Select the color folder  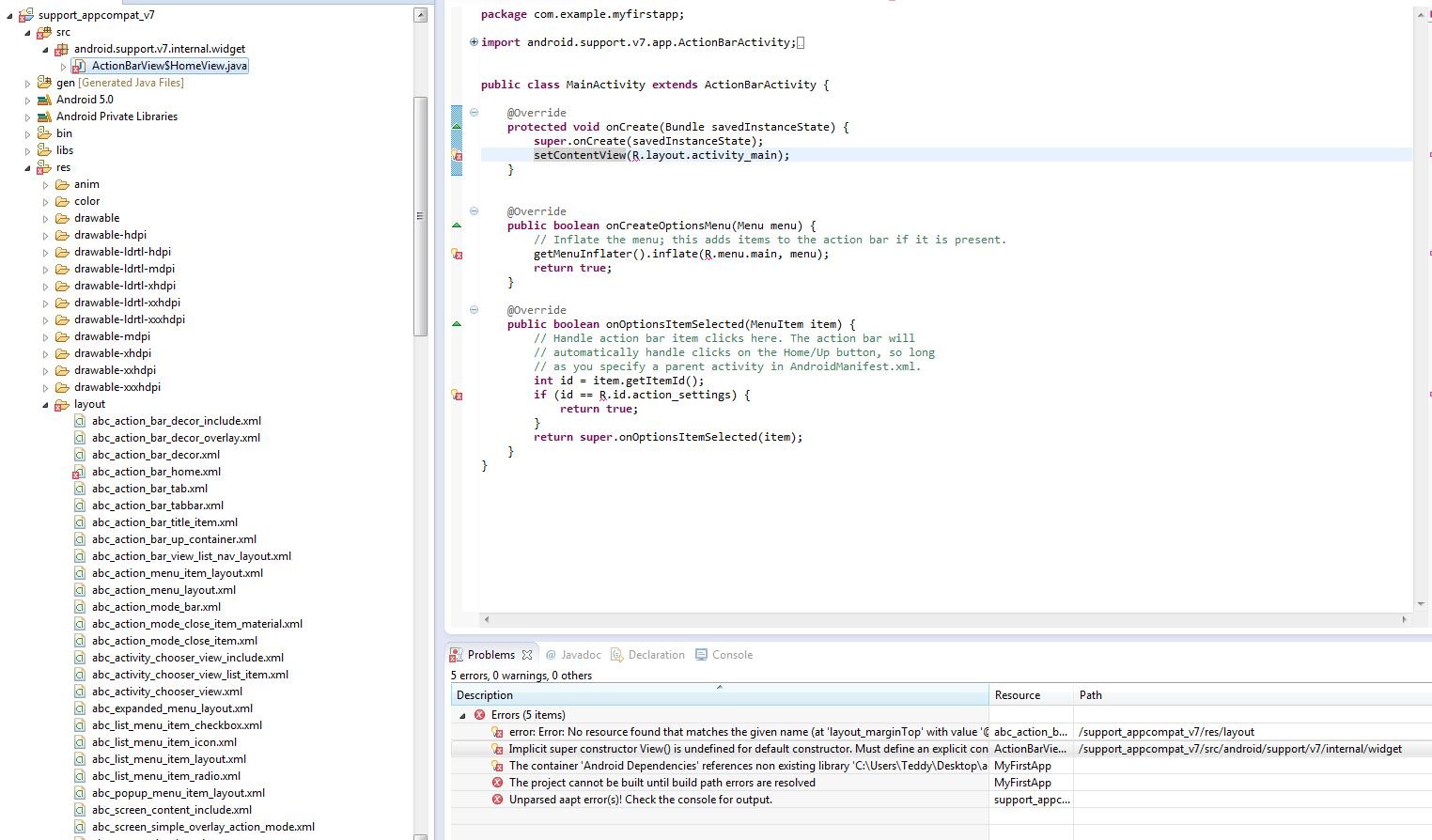coord(87,201)
